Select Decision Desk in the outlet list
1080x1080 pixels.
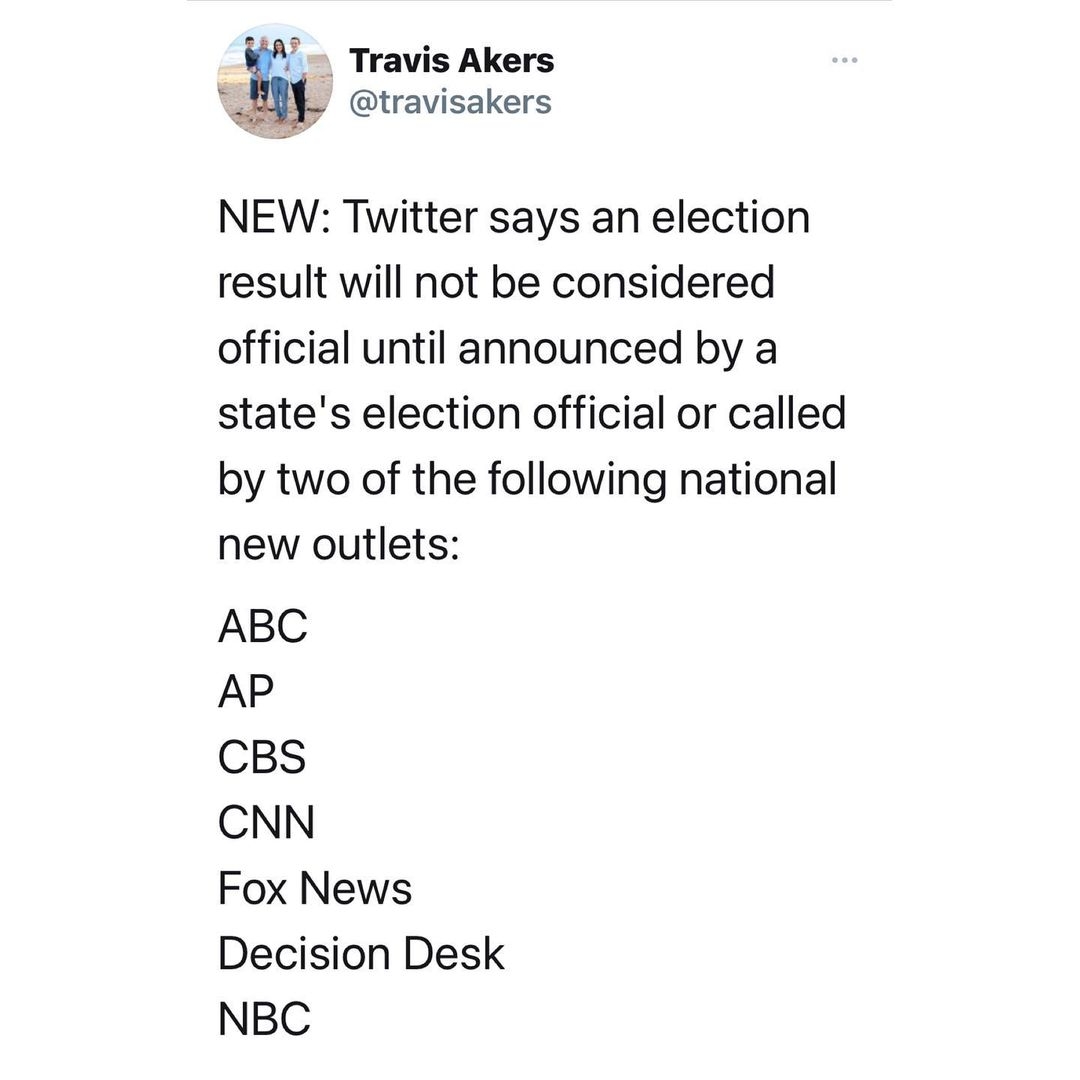point(361,953)
